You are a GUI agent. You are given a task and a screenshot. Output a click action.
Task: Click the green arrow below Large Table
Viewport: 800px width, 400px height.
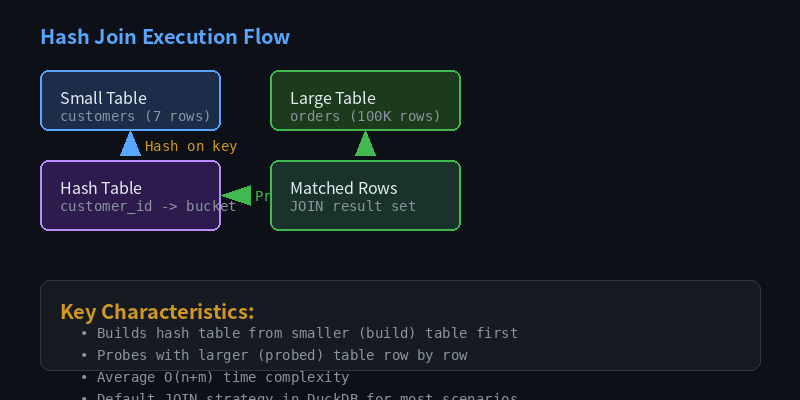tap(365, 143)
